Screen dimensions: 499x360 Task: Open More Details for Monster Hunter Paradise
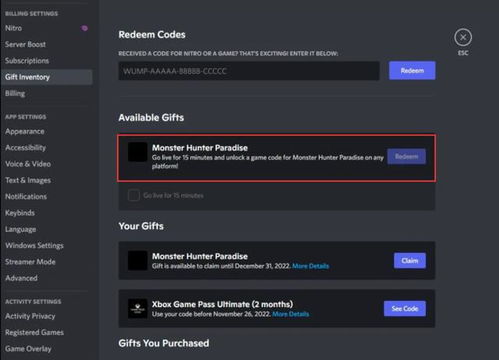[311, 266]
